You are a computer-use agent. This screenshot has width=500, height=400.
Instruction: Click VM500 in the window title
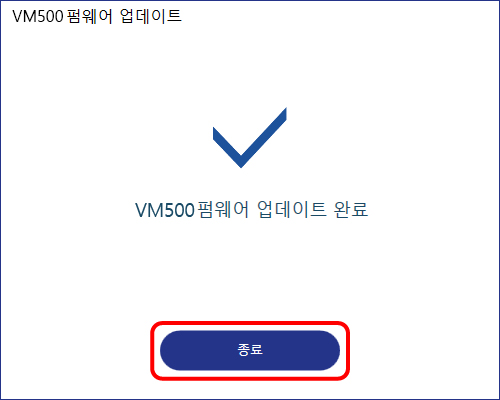pos(38,16)
